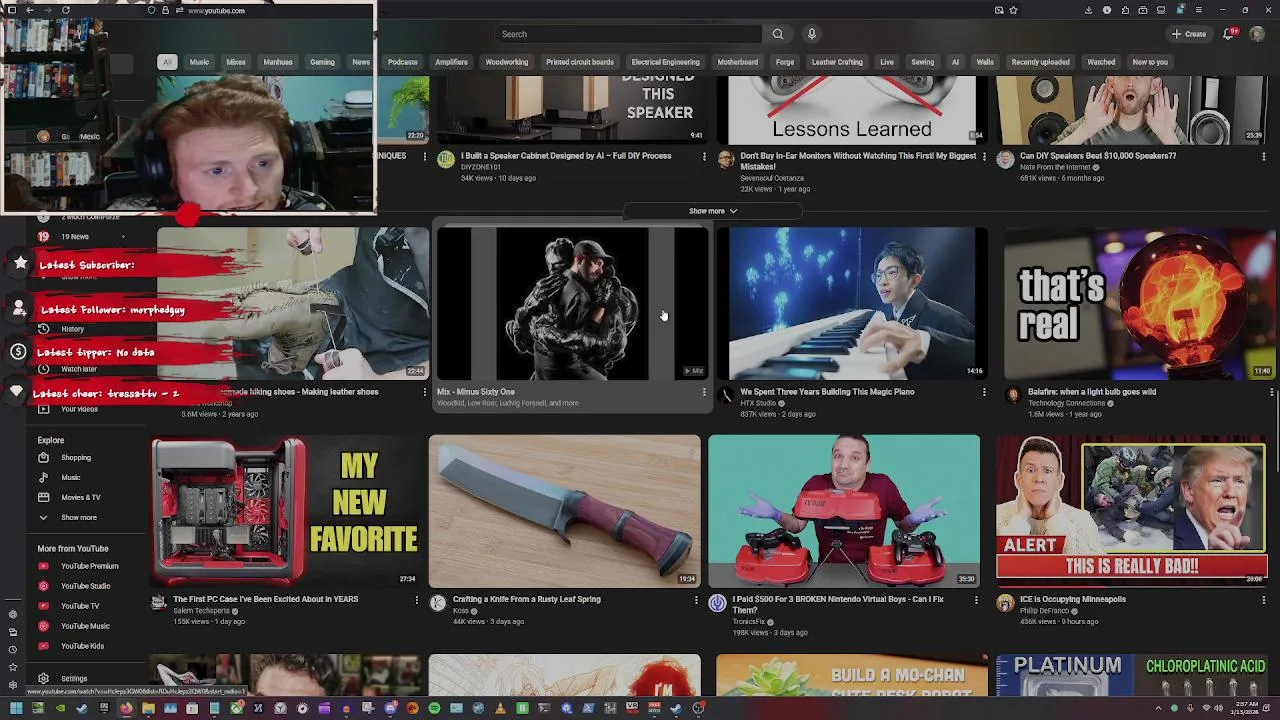Open YouTube TV from sidebar
The image size is (1280, 720).
point(80,606)
